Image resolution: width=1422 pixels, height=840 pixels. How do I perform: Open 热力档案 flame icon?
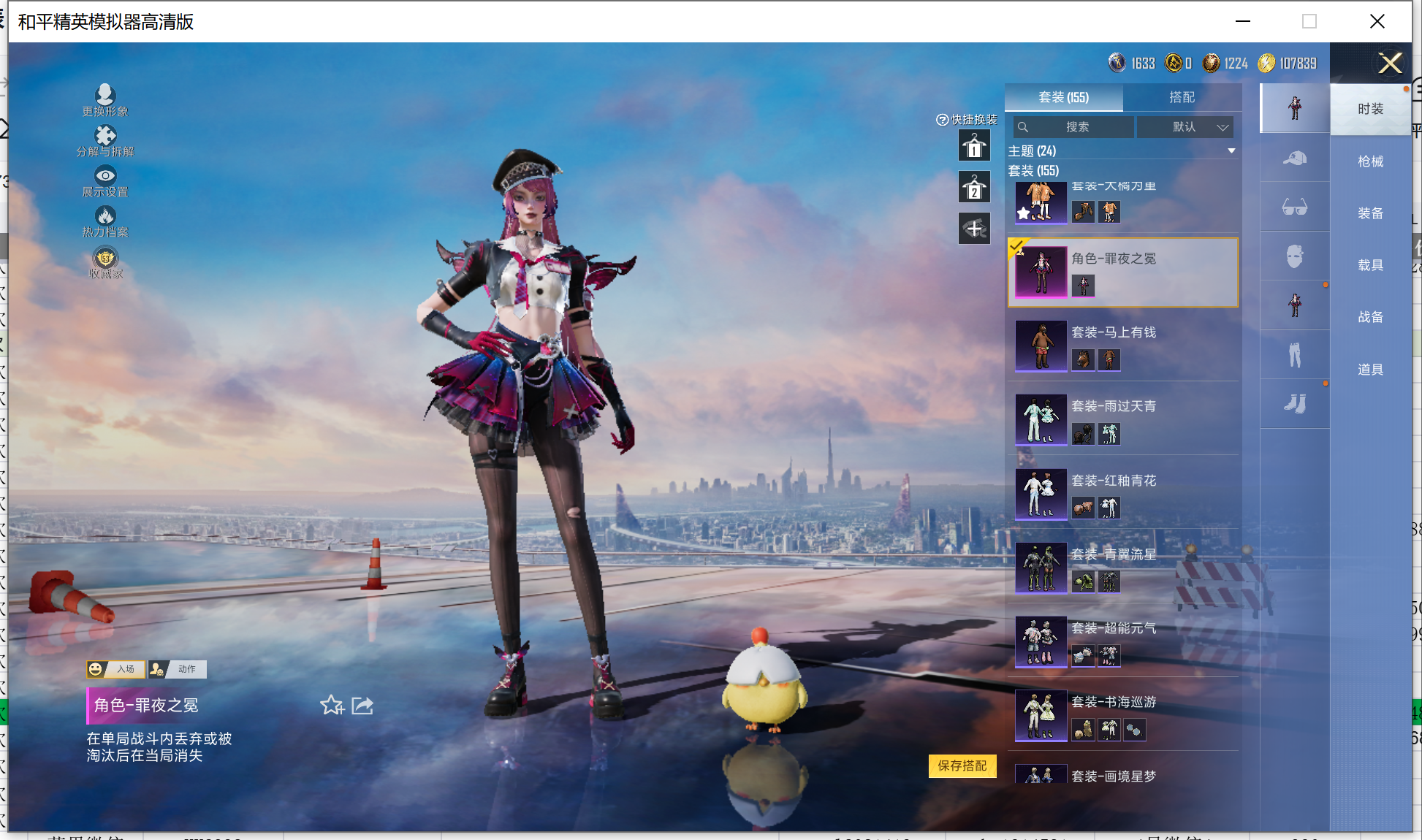coord(105,216)
